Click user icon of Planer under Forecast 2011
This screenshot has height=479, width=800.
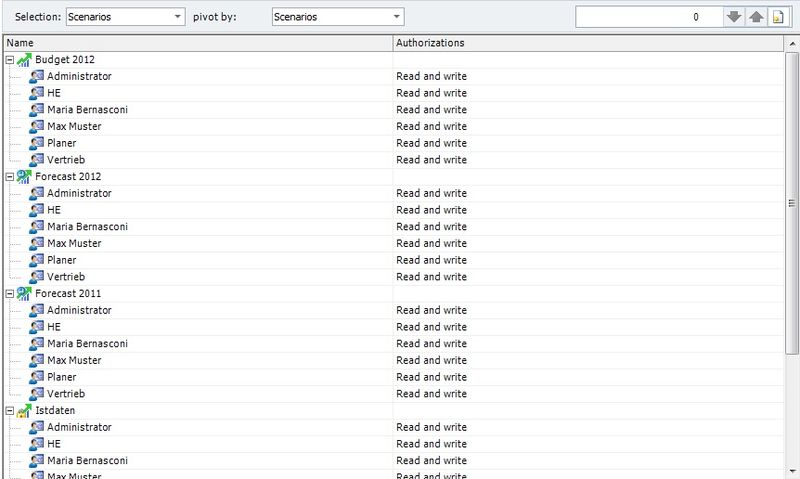[x=36, y=377]
